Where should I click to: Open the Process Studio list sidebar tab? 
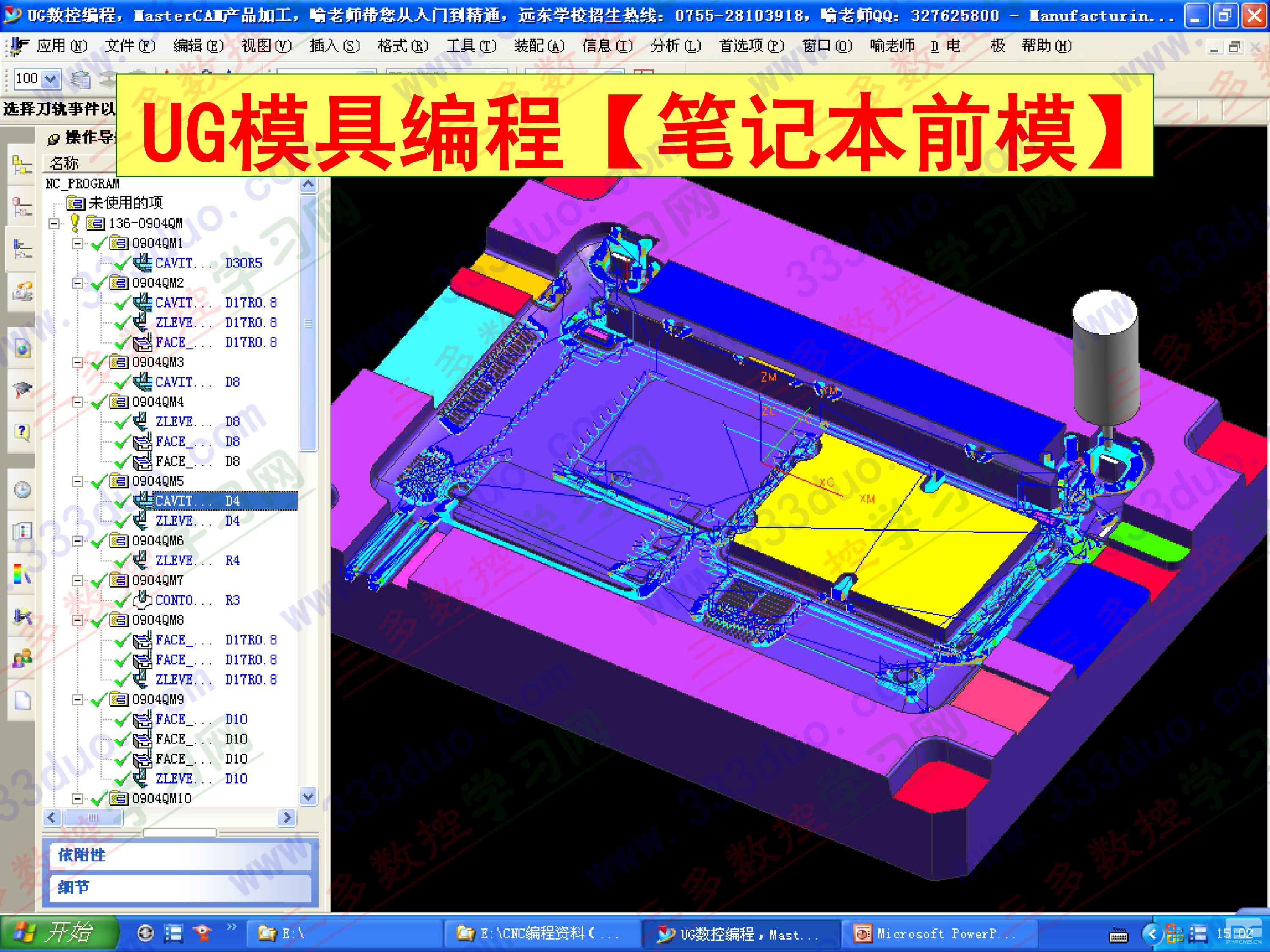pos(22,531)
